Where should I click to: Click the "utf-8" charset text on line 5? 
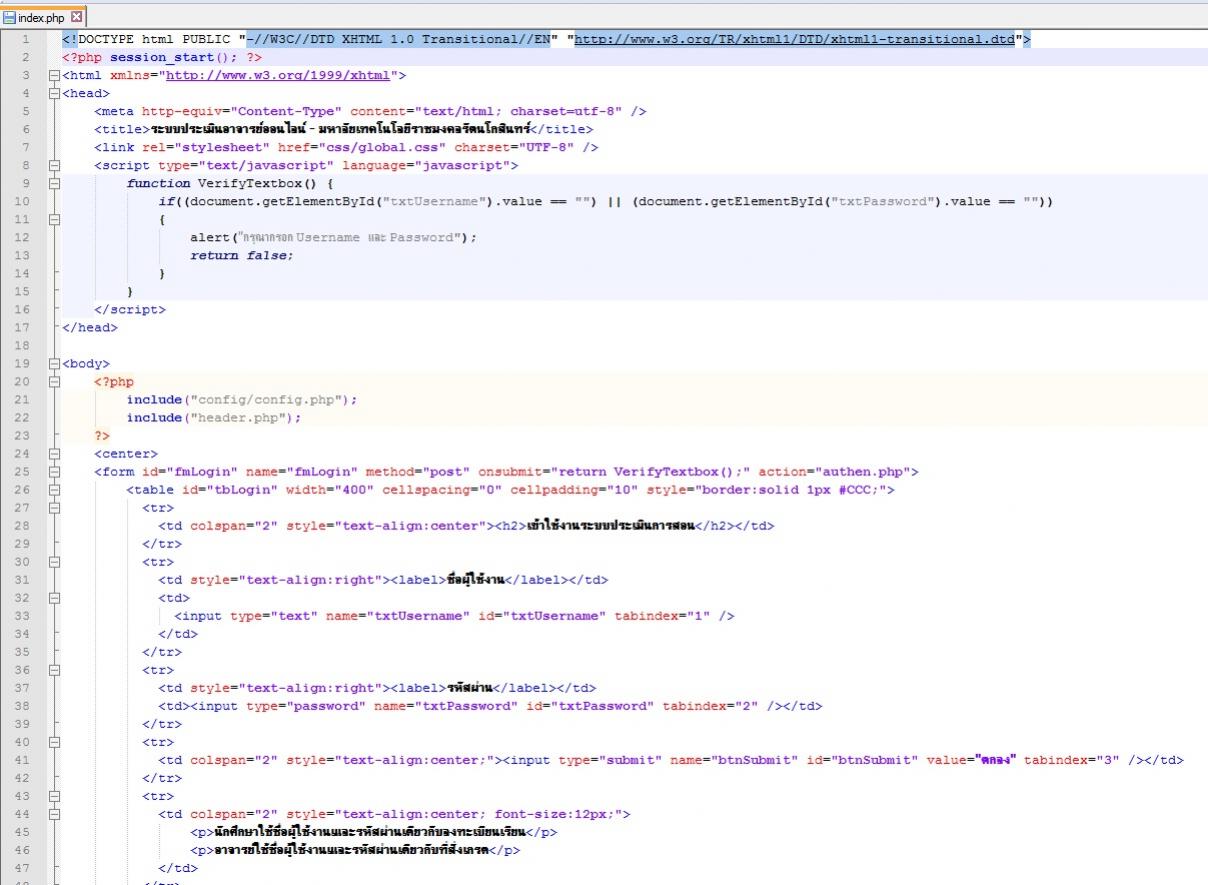coord(594,111)
